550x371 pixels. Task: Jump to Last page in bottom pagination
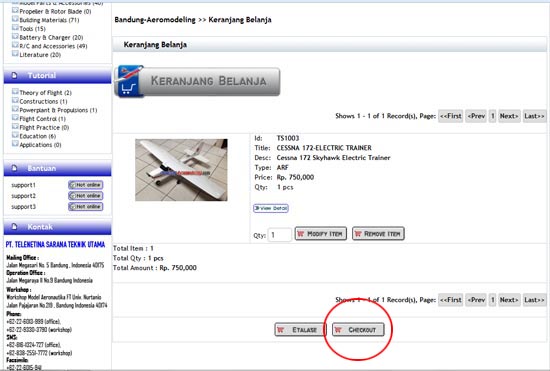pos(534,300)
